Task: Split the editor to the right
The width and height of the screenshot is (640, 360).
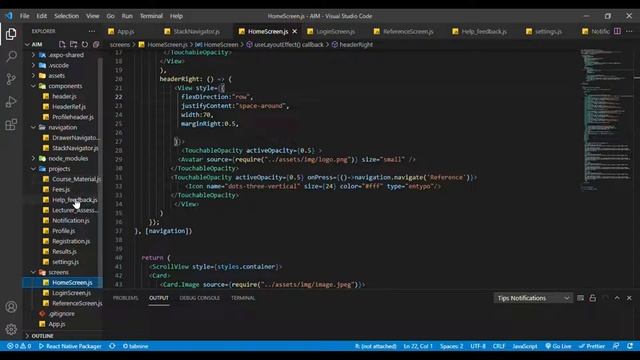Action: (617, 31)
